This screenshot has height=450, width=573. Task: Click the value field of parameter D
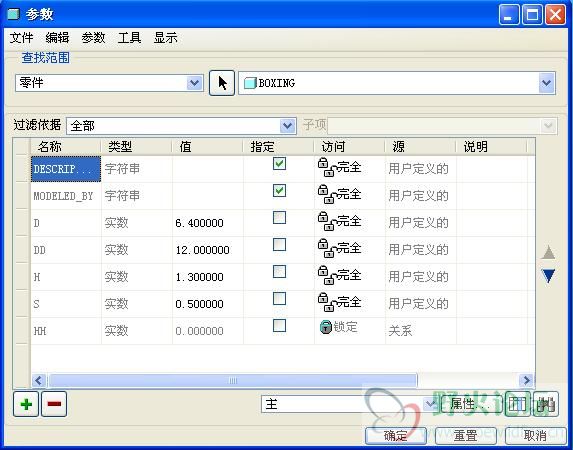[208, 223]
